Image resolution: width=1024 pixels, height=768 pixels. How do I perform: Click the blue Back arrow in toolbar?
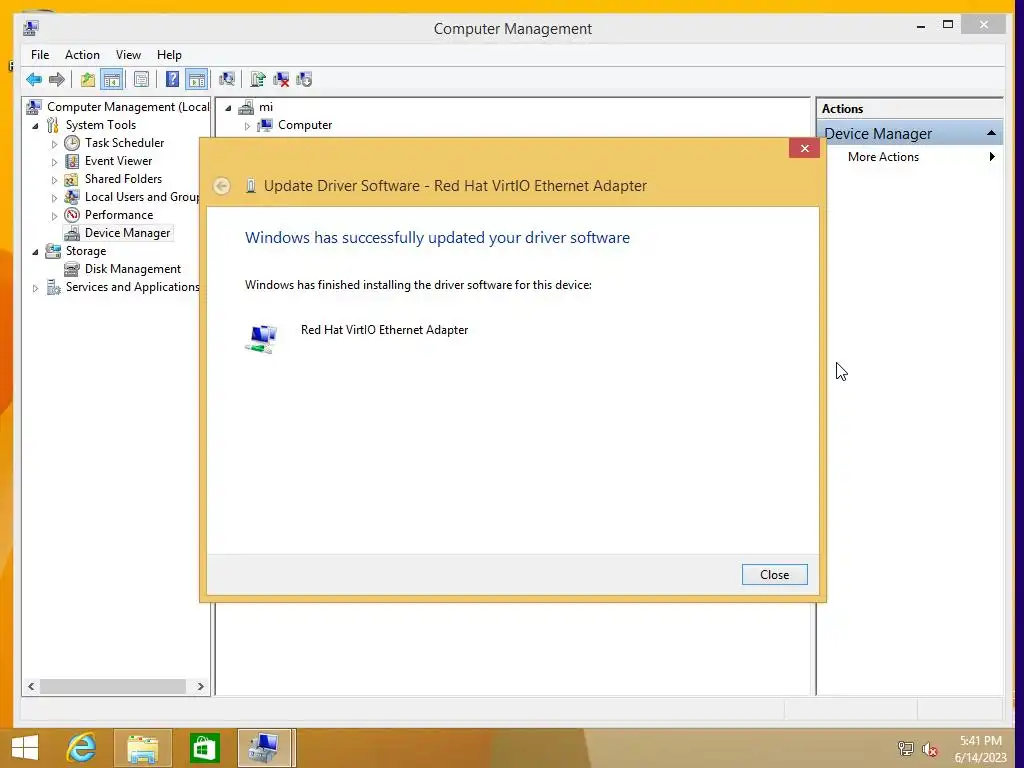(34, 80)
